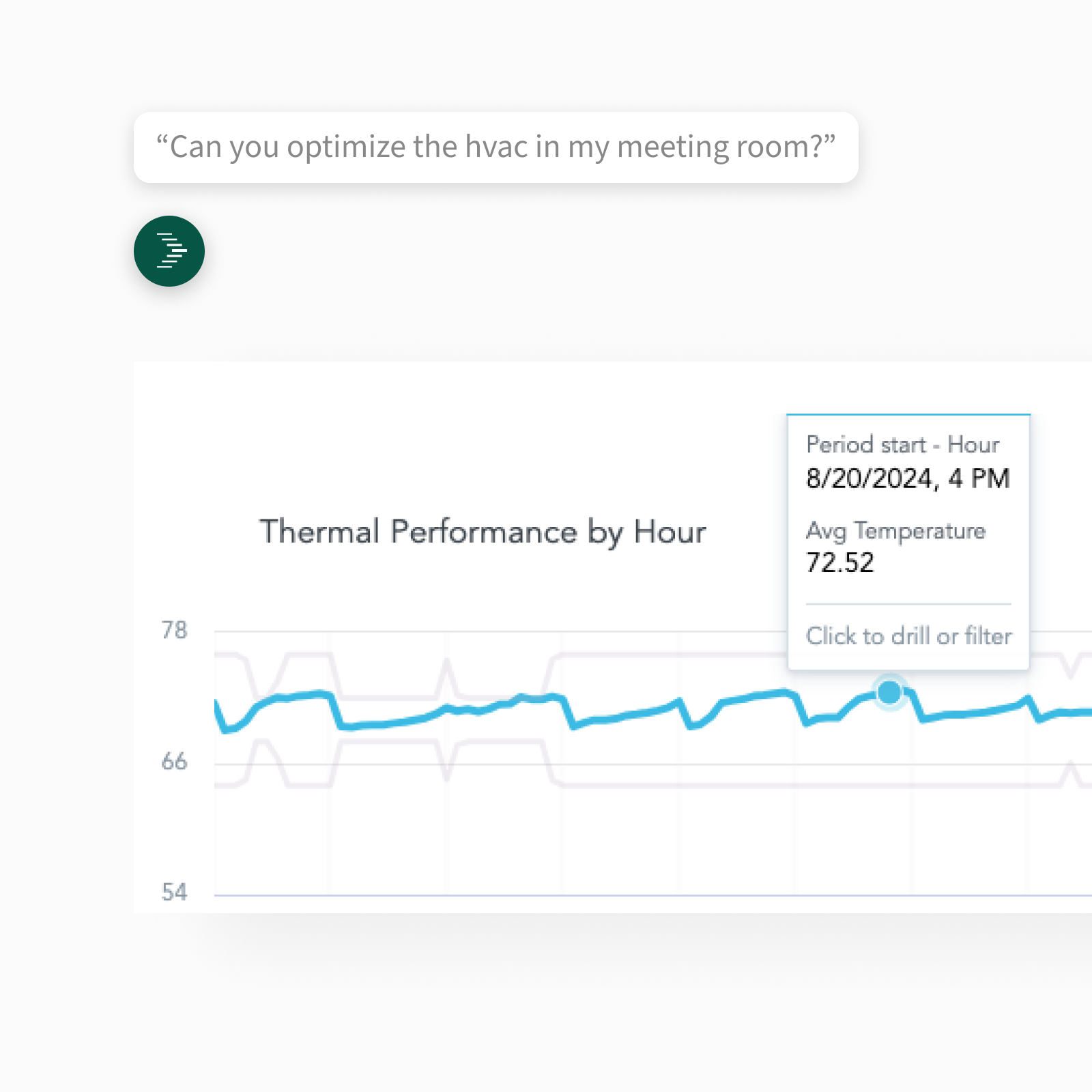Click the Period start - Hour label
Screen dimensions: 1092x1092
pyautogui.click(x=903, y=445)
